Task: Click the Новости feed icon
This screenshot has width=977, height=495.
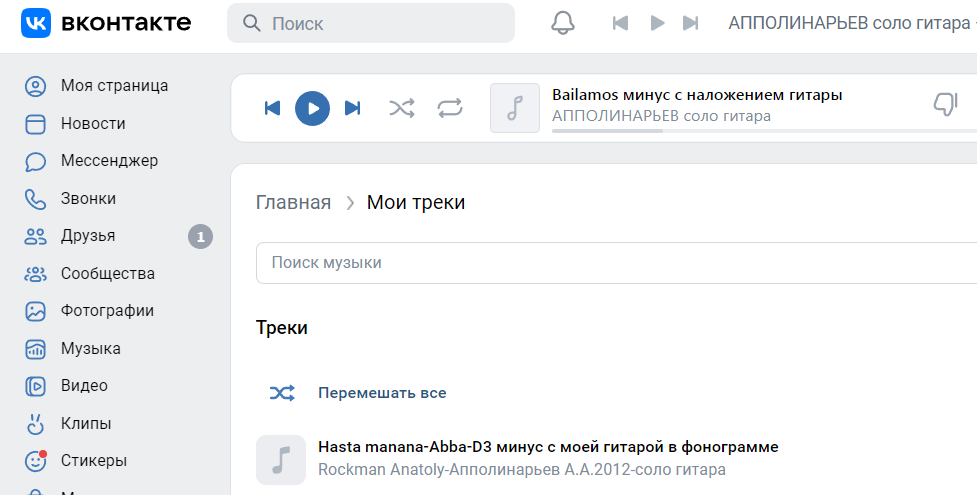Action: pyautogui.click(x=36, y=124)
